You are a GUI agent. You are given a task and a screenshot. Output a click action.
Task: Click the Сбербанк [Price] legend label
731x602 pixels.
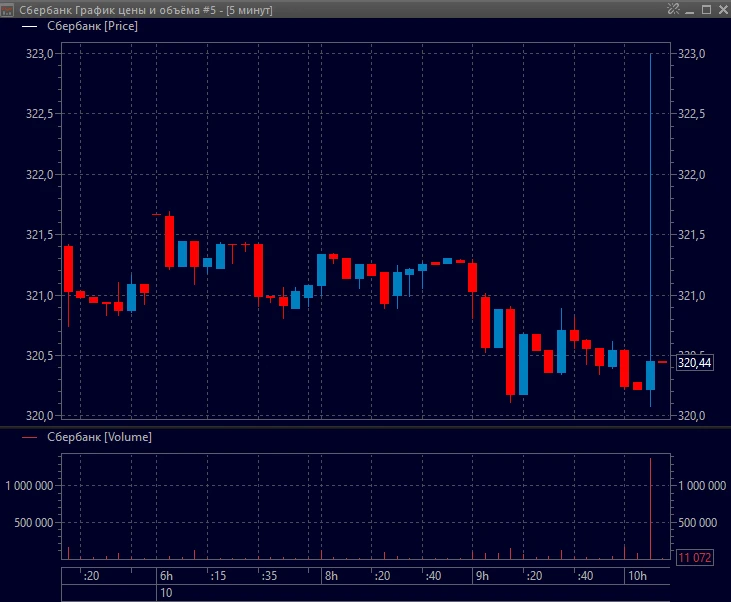coord(92,26)
